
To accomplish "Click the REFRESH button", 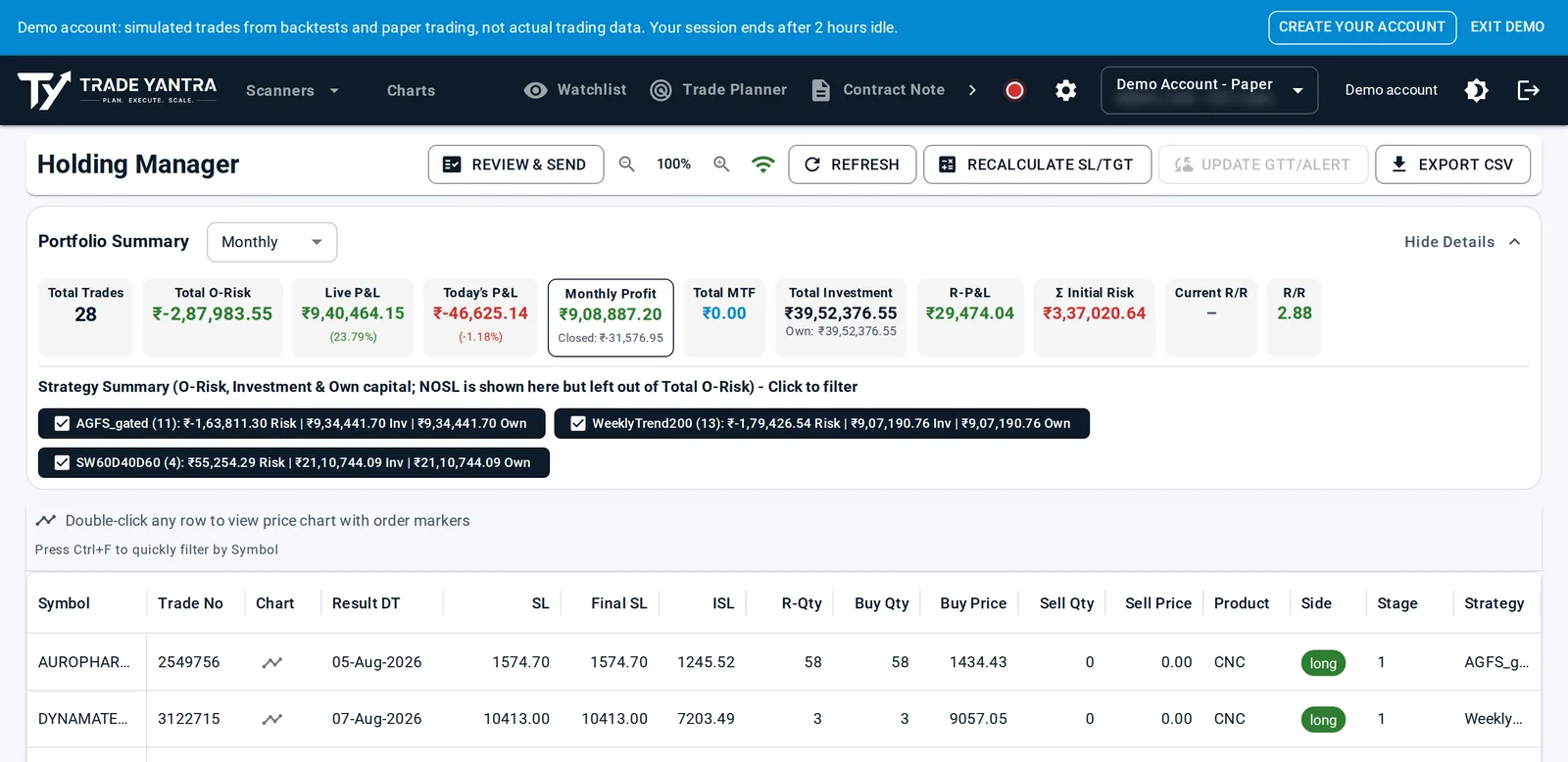I will (853, 165).
